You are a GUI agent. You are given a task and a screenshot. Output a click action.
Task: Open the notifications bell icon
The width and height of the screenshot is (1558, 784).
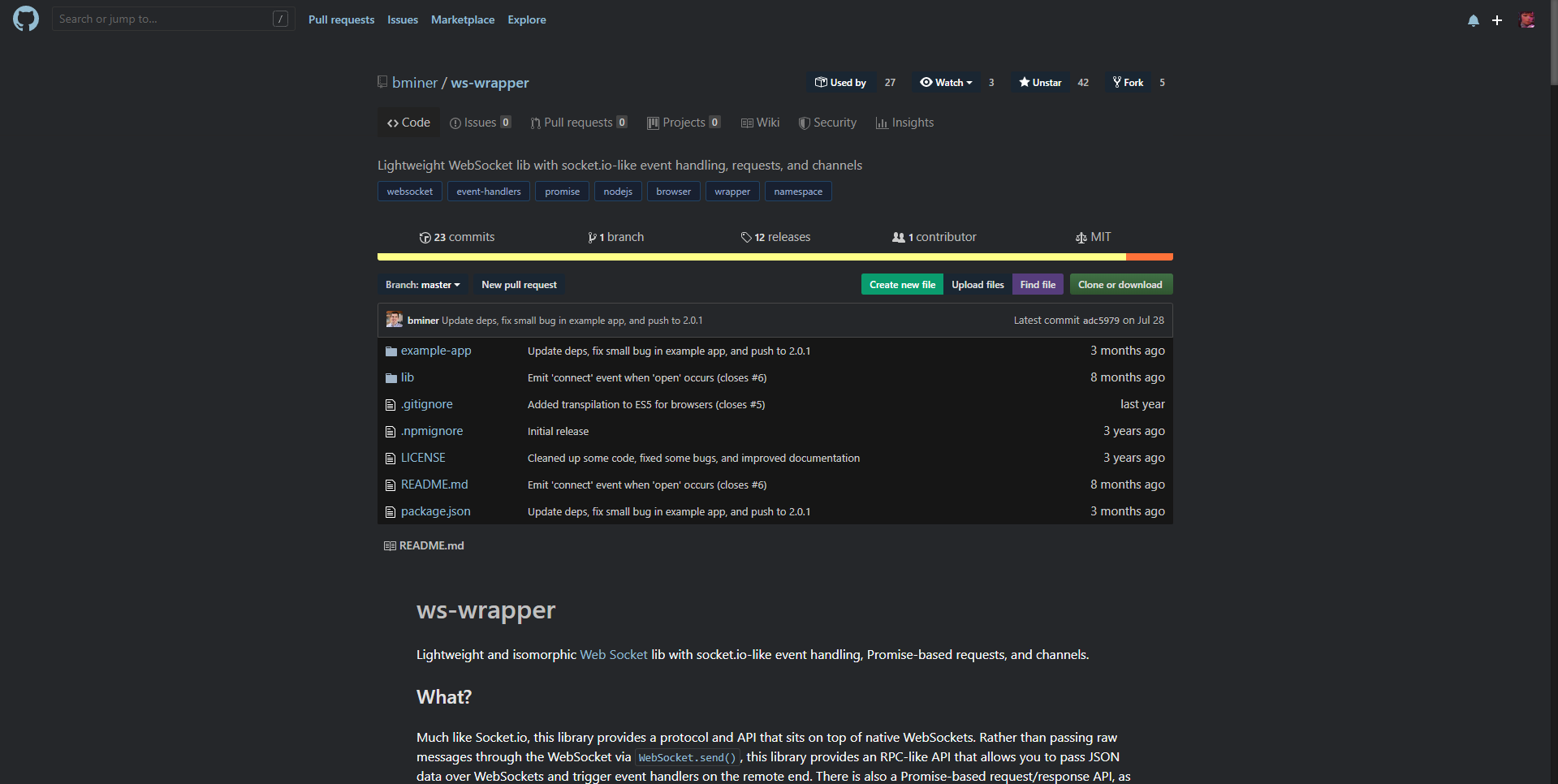[x=1472, y=20]
